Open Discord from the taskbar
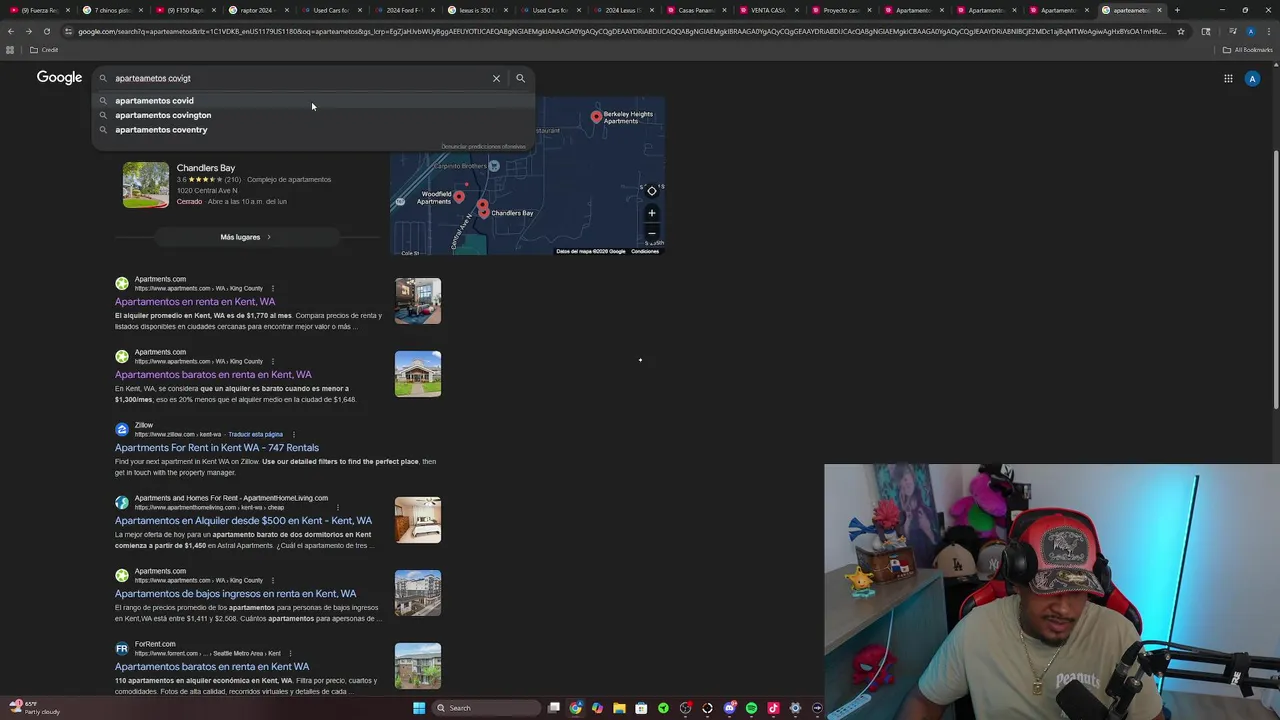This screenshot has width=1280, height=720. click(730, 708)
